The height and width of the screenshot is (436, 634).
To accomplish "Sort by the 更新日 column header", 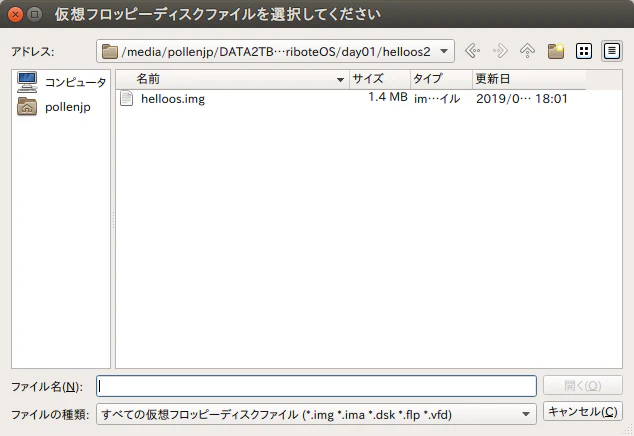I will pos(529,79).
